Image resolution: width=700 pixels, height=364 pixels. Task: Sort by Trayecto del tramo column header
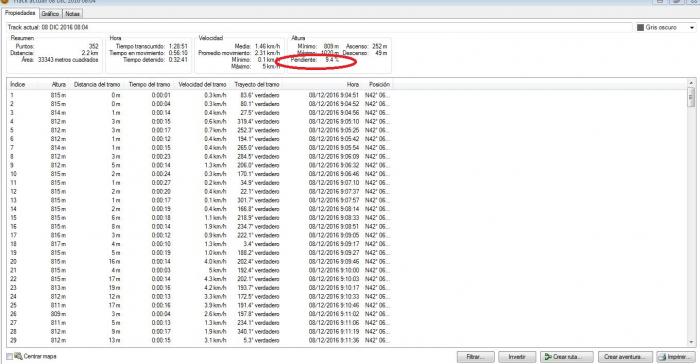[257, 84]
